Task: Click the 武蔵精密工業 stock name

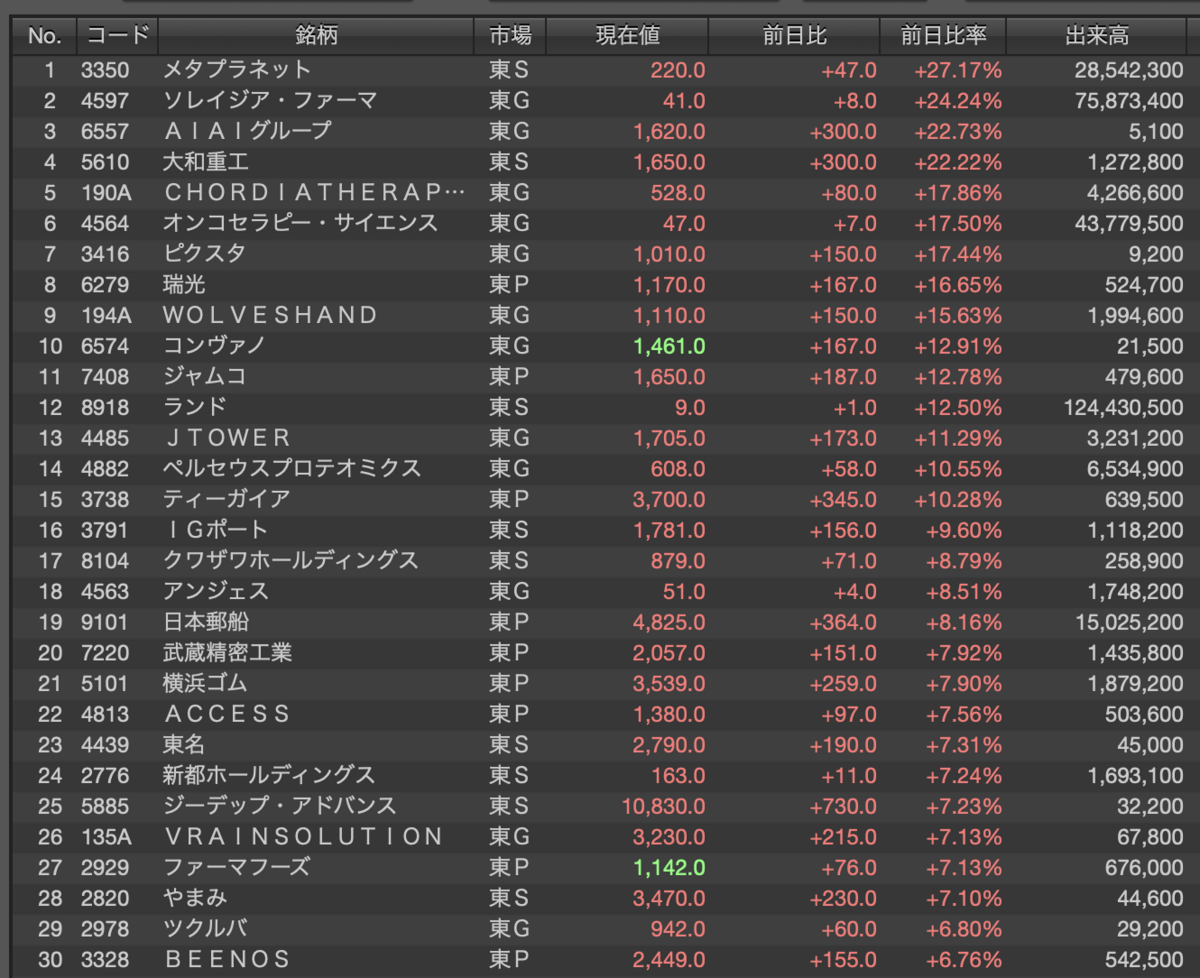Action: pos(227,652)
